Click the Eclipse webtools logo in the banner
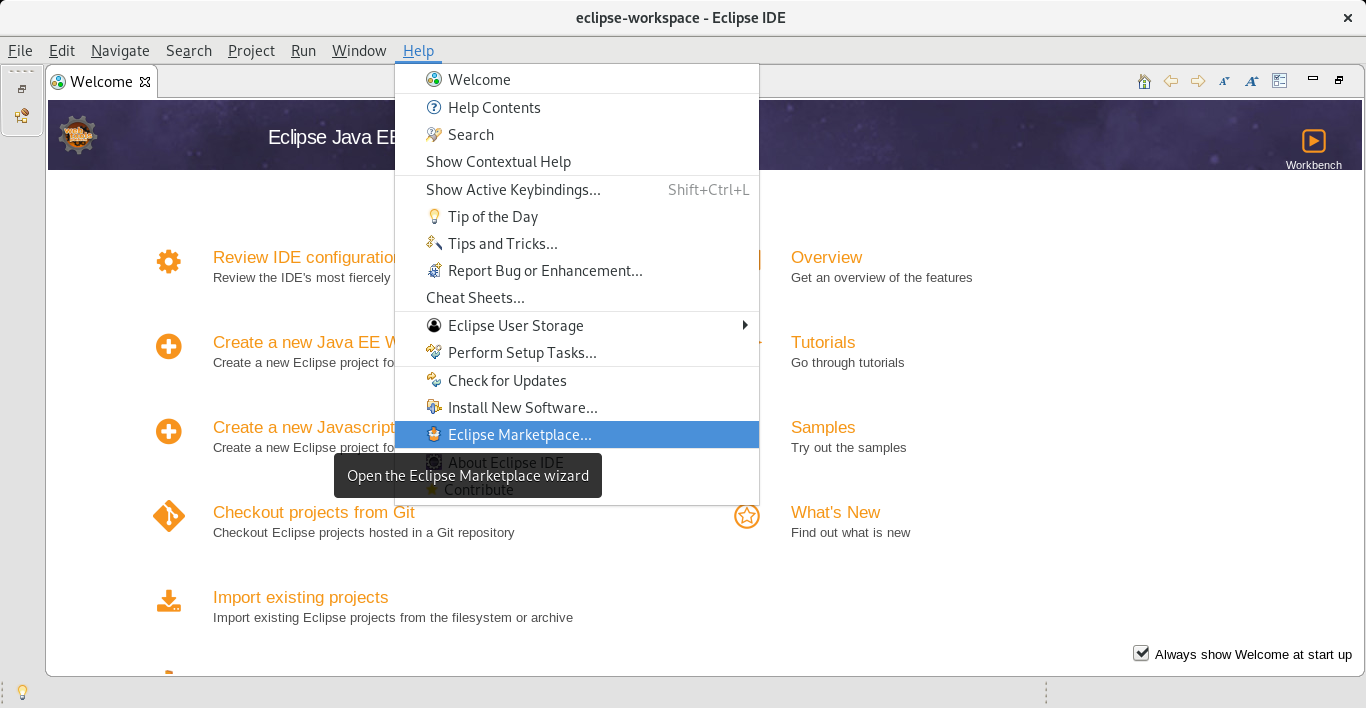The image size is (1366, 708). pyautogui.click(x=77, y=134)
